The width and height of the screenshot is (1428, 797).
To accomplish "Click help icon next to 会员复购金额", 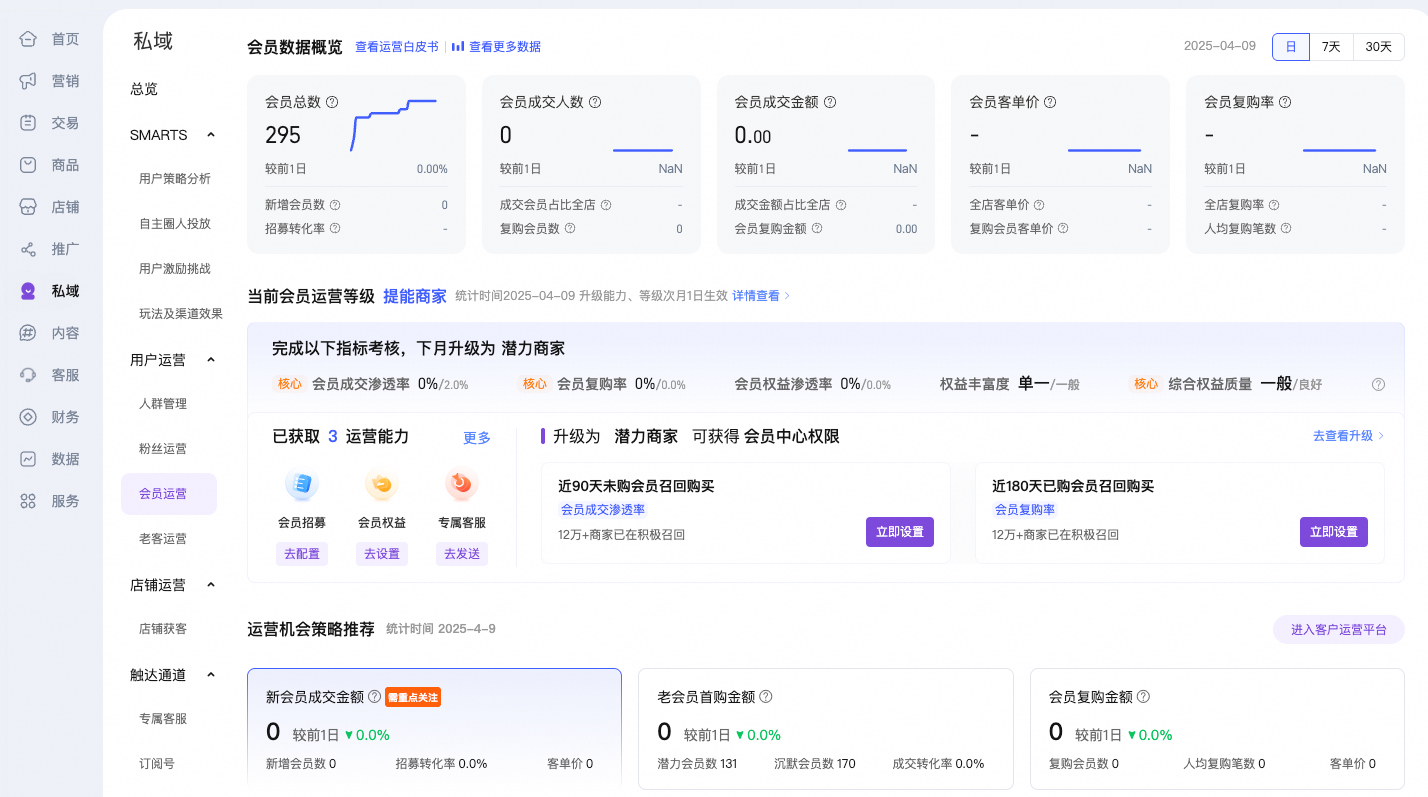I will tap(1143, 697).
